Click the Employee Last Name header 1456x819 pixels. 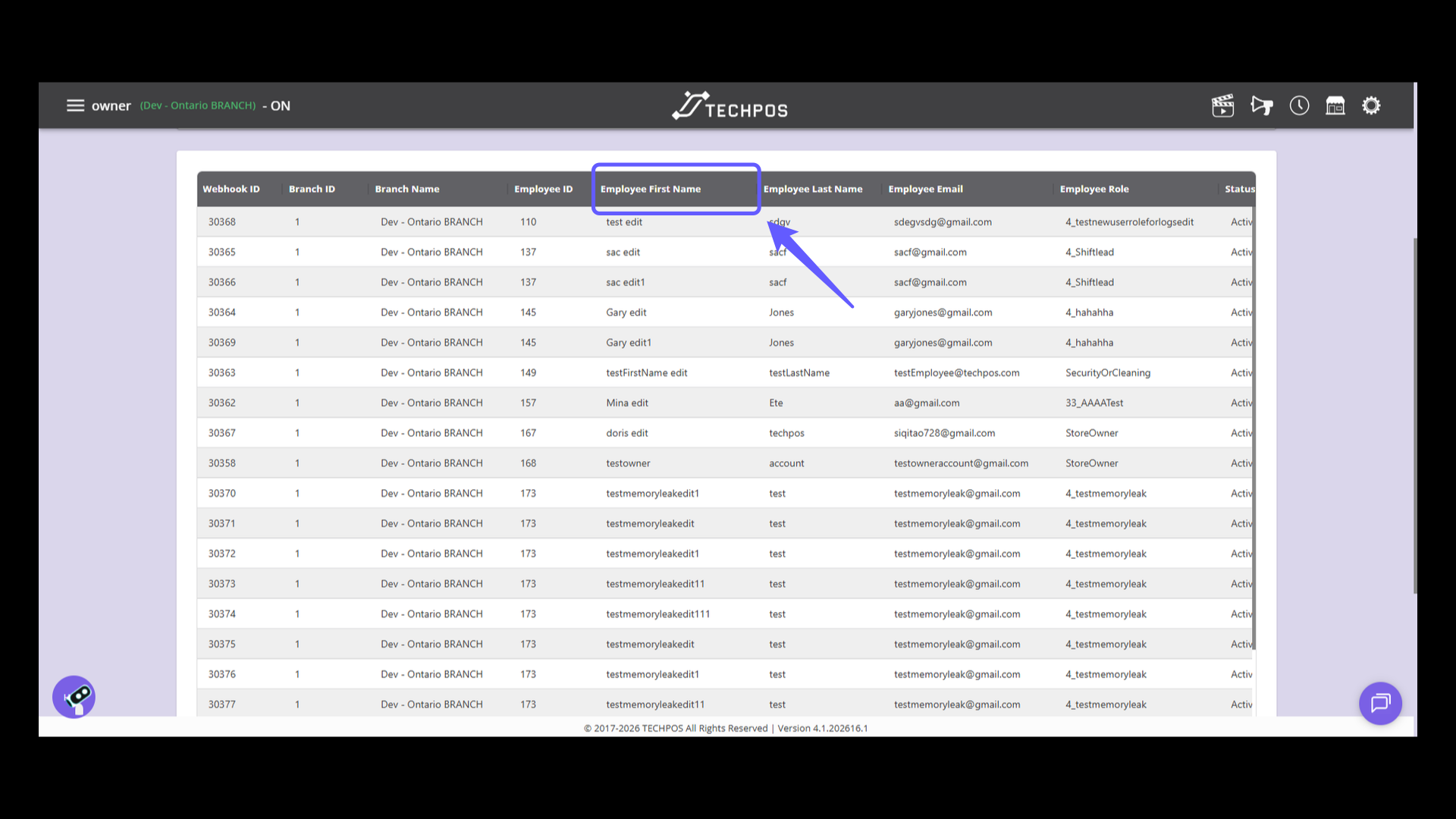(x=812, y=189)
